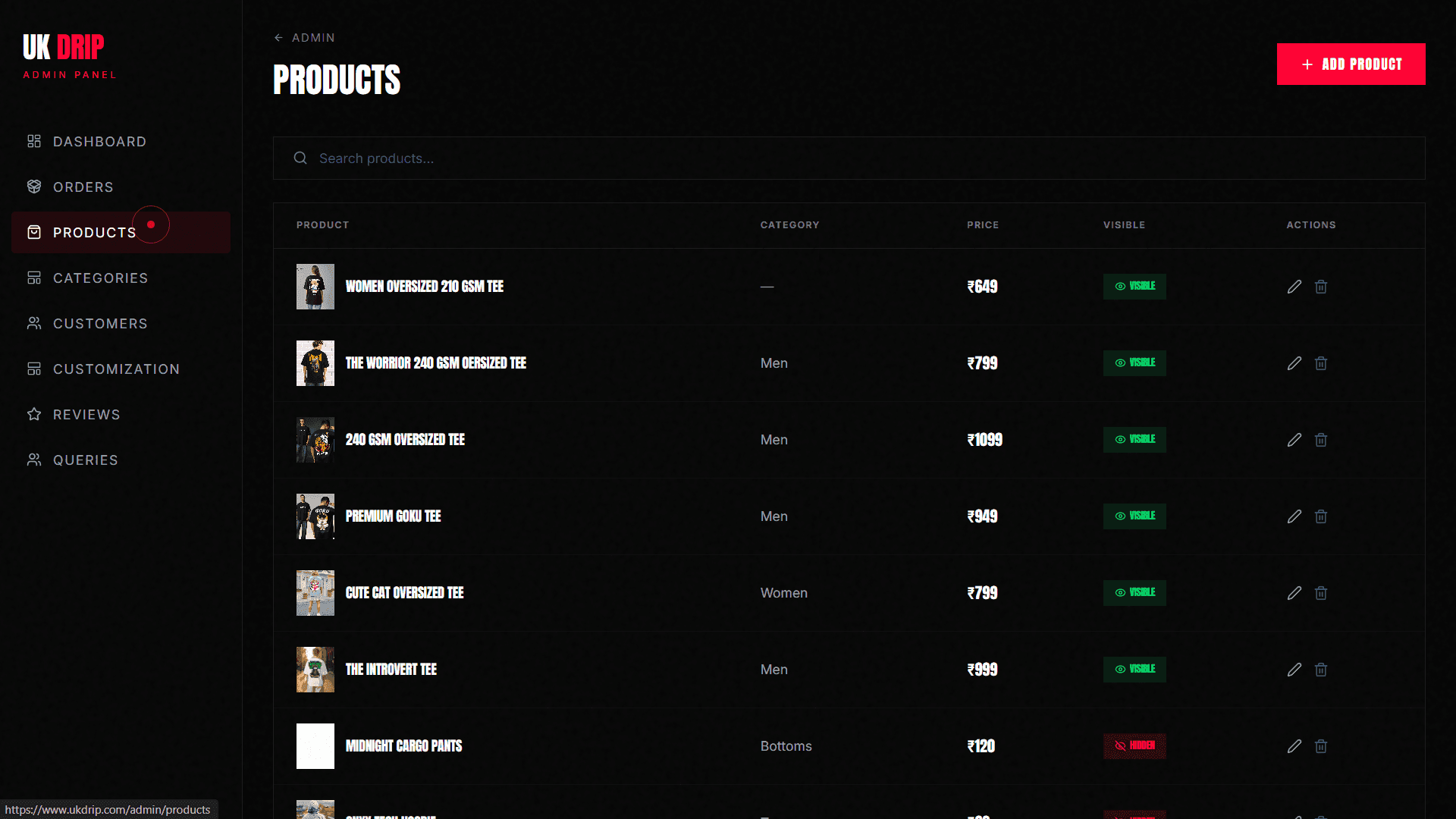Click the Midnight Cargo Pants name
This screenshot has height=819, width=1456.
[404, 746]
